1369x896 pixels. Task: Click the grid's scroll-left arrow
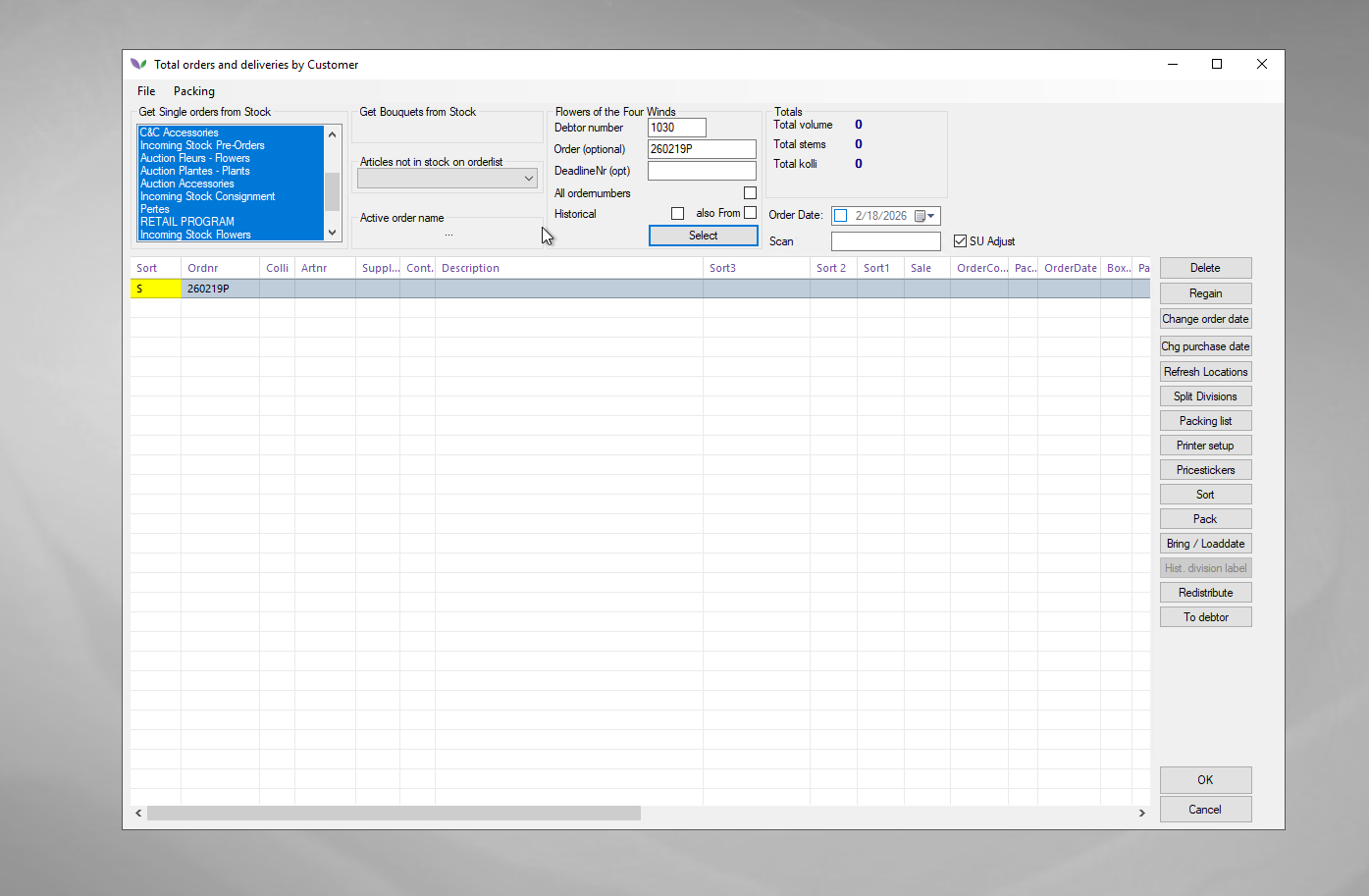(x=138, y=813)
